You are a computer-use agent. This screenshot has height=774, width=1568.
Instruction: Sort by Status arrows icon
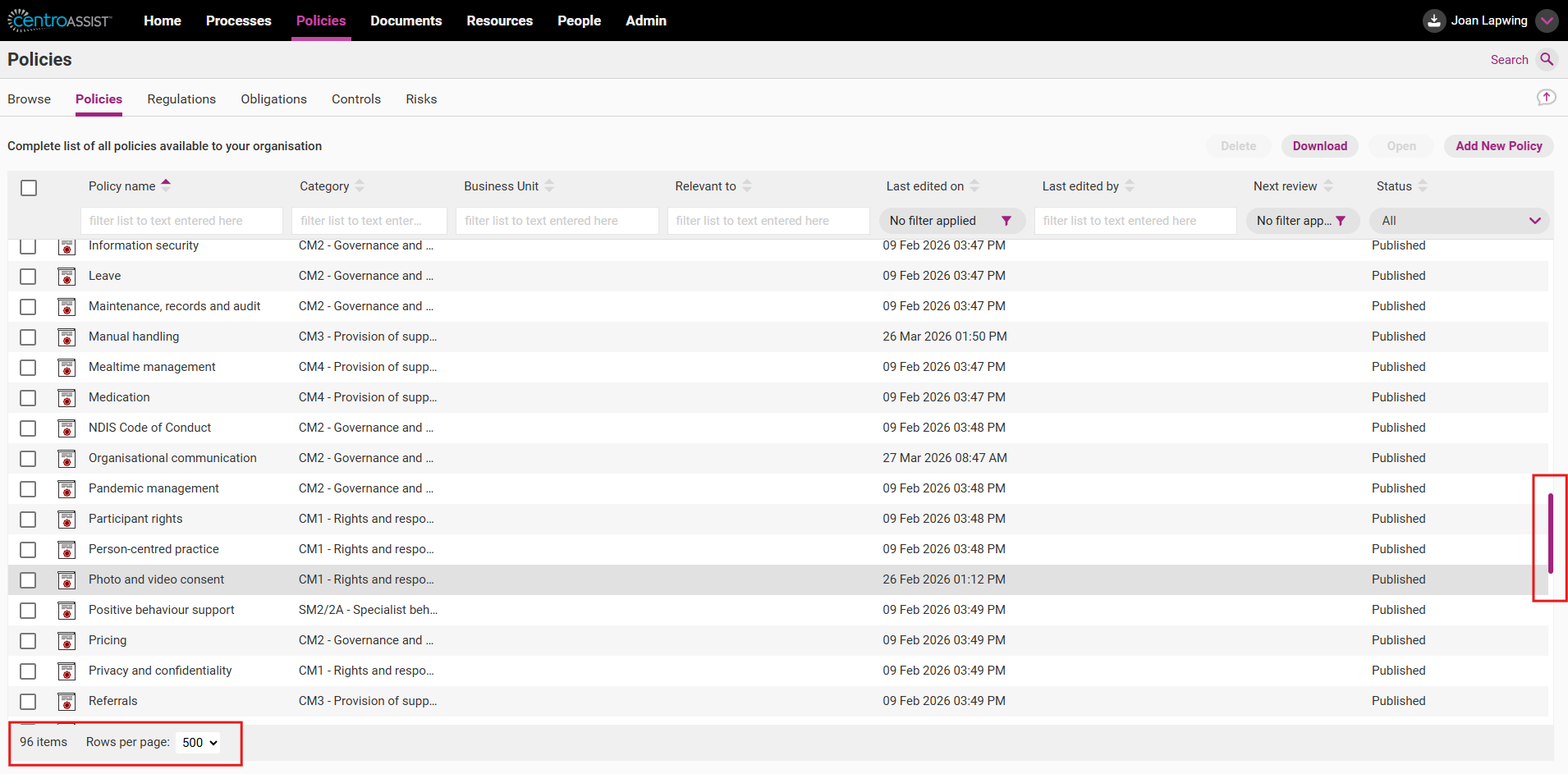(x=1423, y=186)
